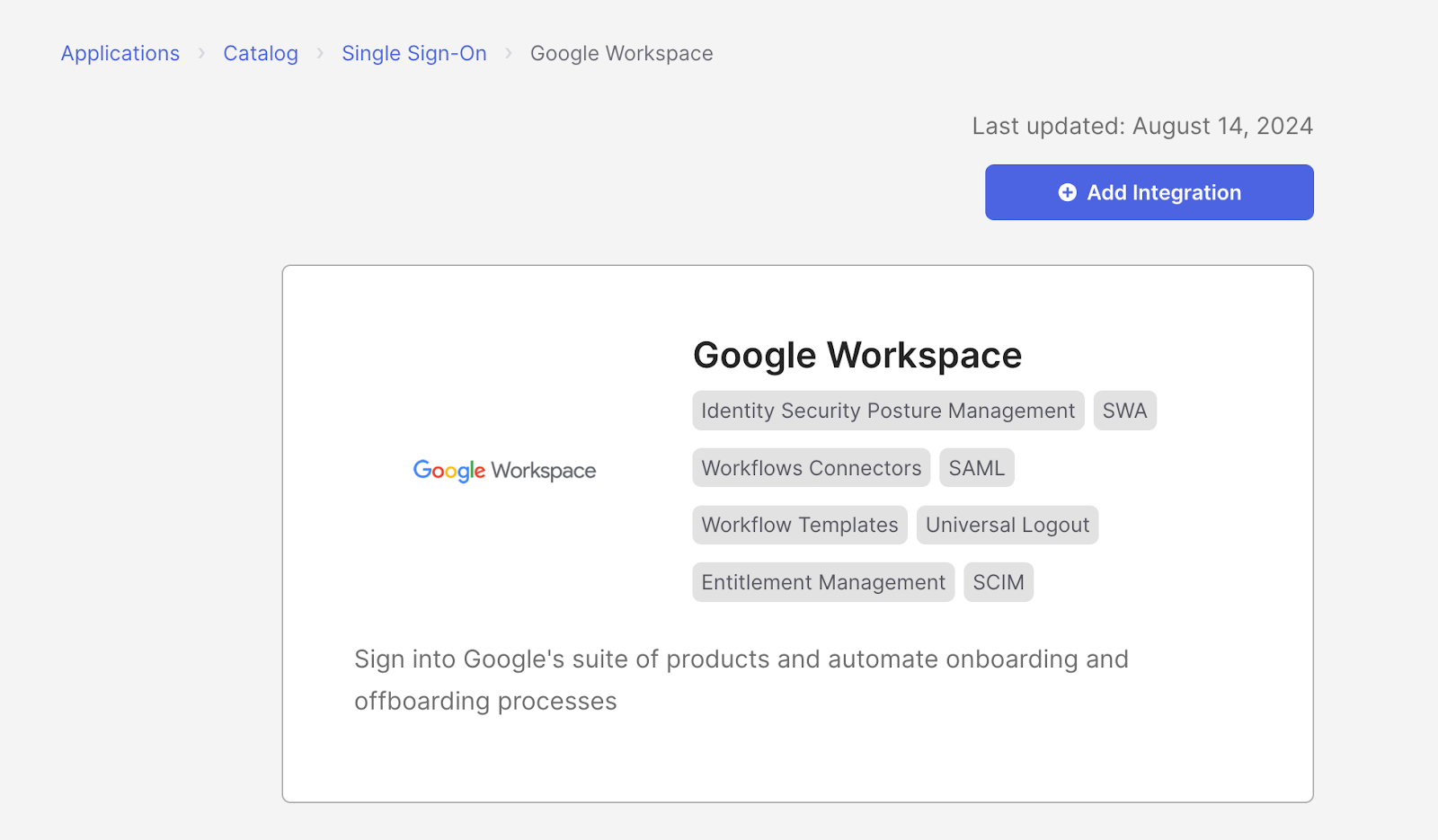Screen dimensions: 1438x840
Task: Click the Google Workspace logo
Action: coord(503,470)
